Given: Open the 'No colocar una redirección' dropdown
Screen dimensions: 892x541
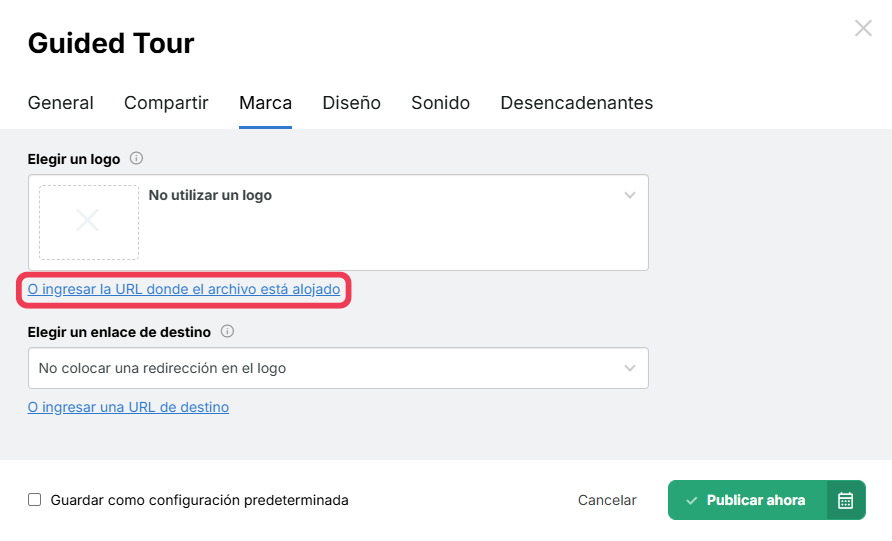Looking at the screenshot, I should click(338, 368).
